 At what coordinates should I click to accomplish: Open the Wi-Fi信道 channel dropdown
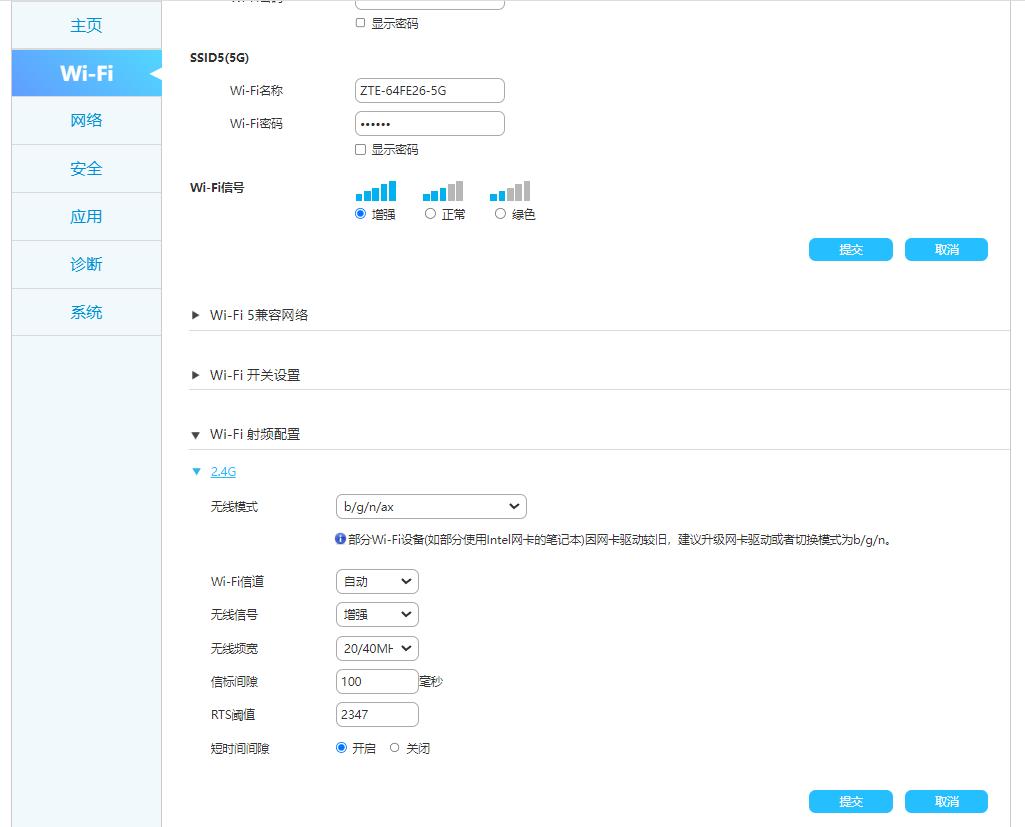(377, 581)
